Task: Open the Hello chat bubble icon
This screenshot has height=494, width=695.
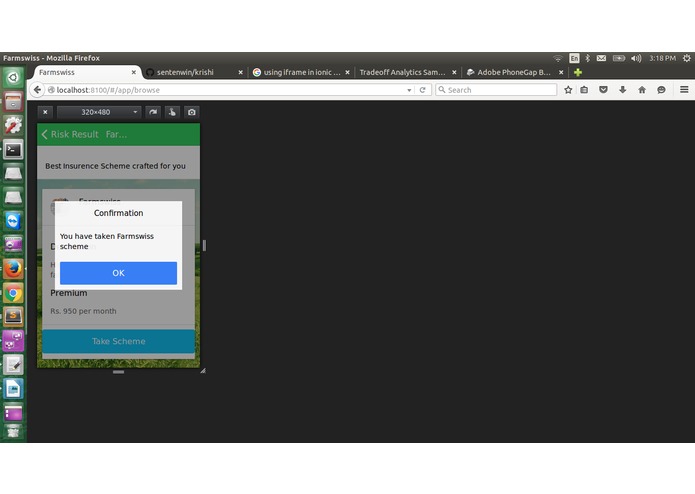Action: [x=661, y=90]
